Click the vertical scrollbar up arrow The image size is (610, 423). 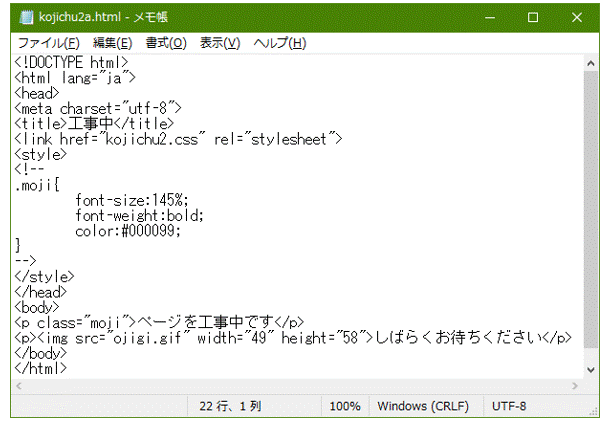coord(591,63)
